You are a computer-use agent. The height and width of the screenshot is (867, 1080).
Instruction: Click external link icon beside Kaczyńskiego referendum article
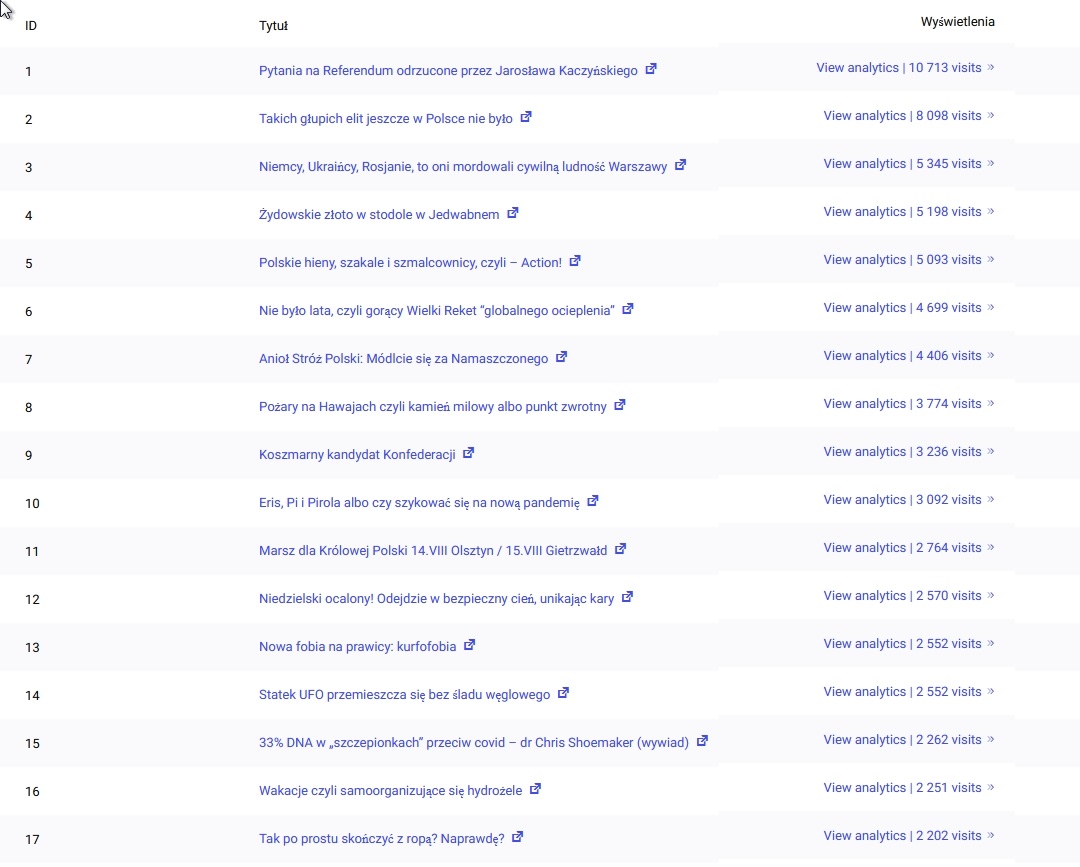tap(651, 69)
